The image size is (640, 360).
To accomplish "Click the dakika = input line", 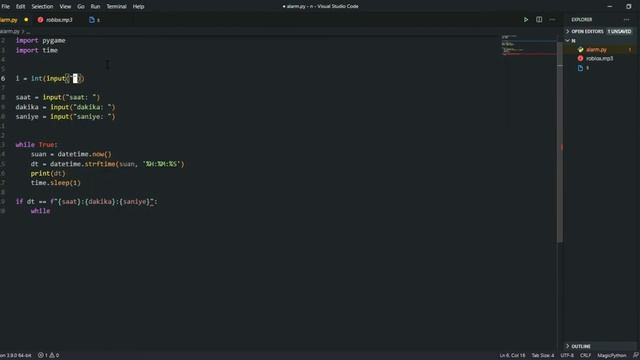I will [x=65, y=107].
